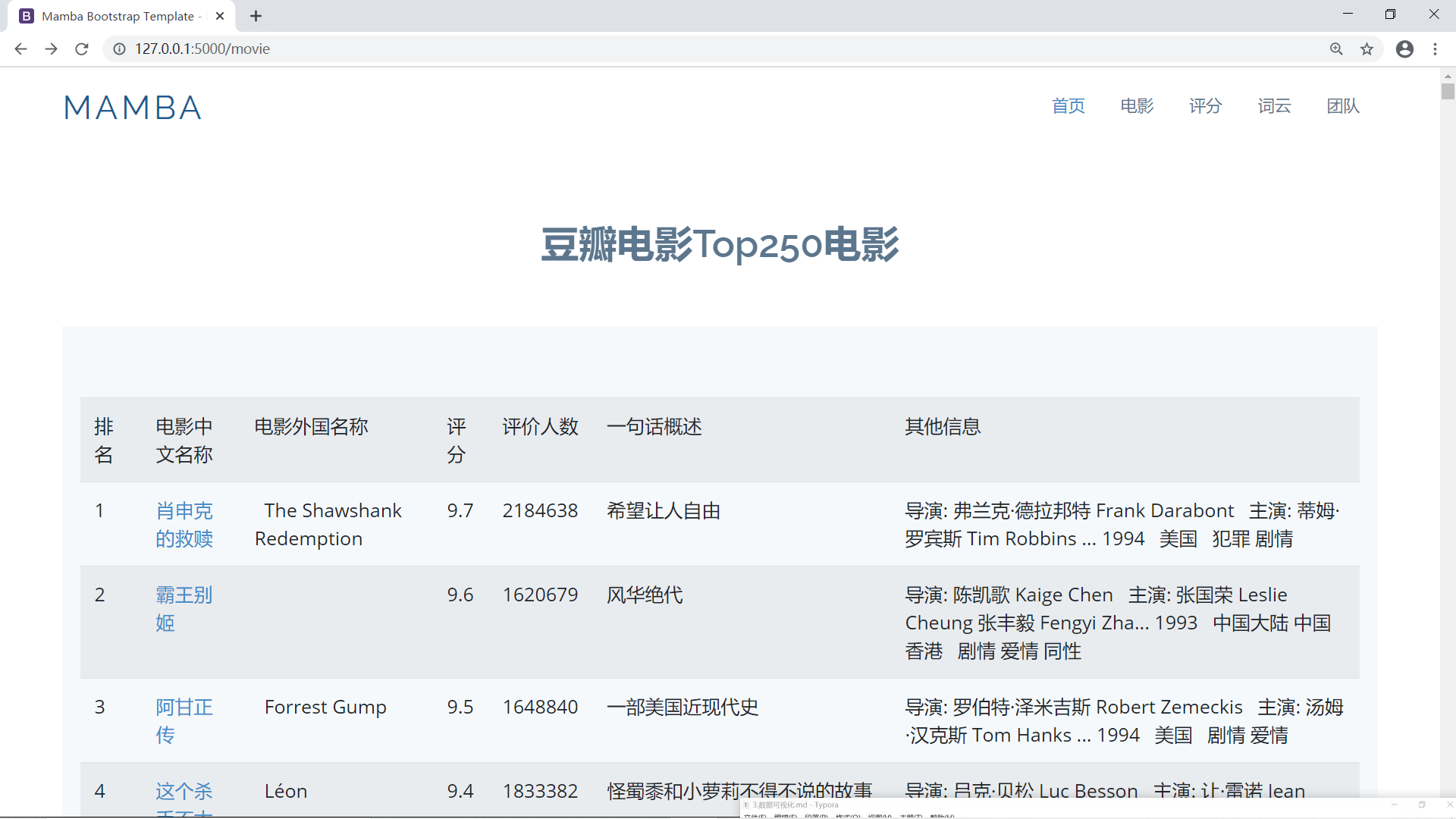Click the site info icon in address bar
The height and width of the screenshot is (819, 1456).
point(119,49)
